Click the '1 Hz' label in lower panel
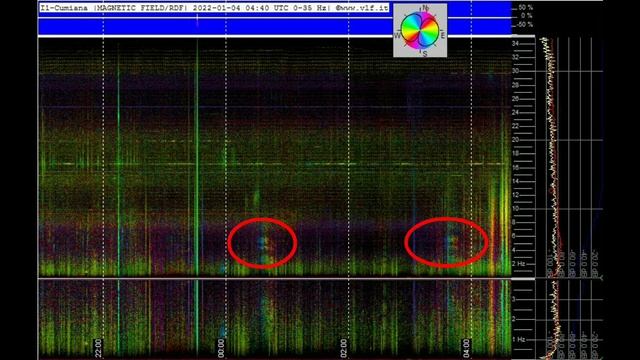This screenshot has width=640, height=360. point(518,339)
